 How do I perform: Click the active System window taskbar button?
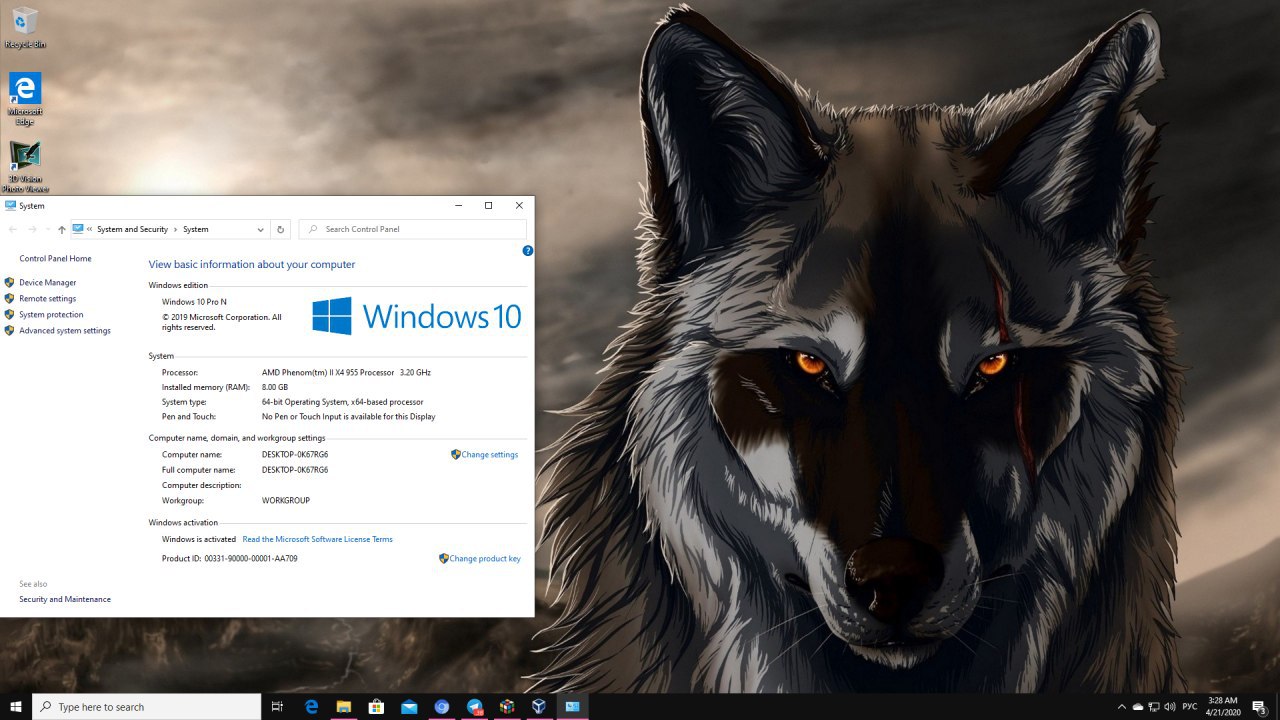click(x=572, y=706)
